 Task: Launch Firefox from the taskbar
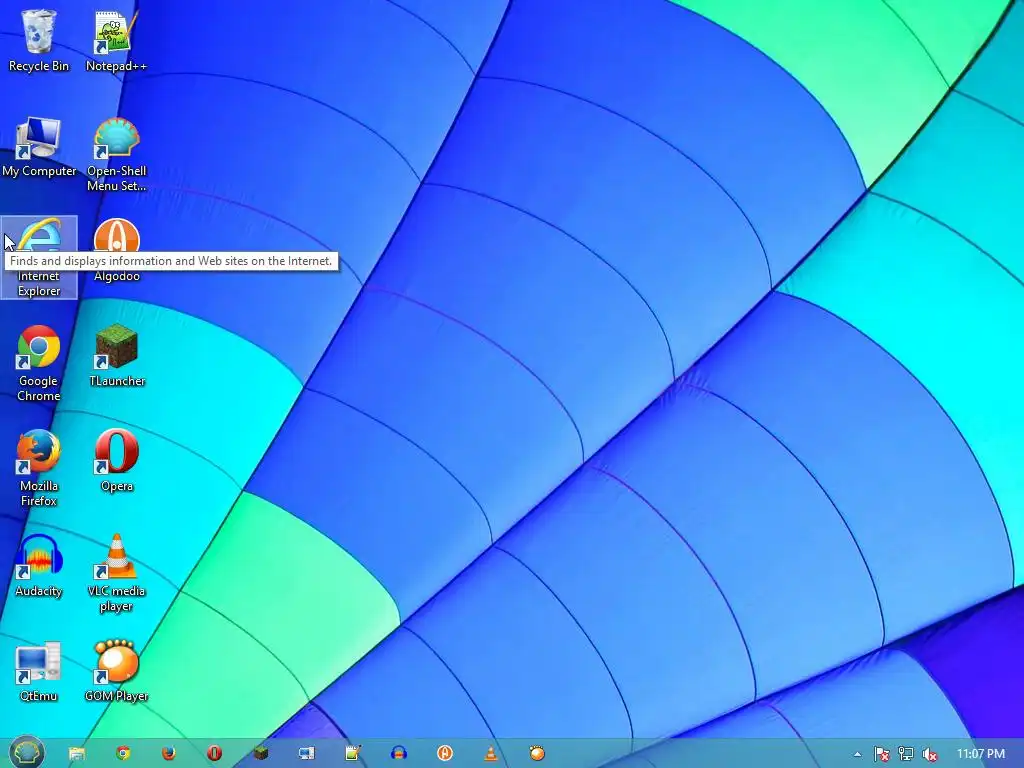[x=168, y=754]
